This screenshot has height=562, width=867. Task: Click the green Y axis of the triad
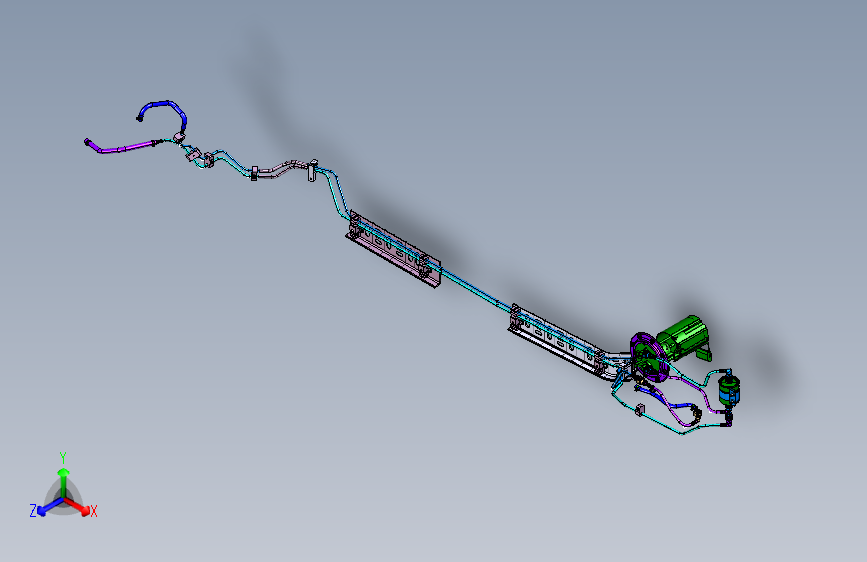pyautogui.click(x=64, y=482)
